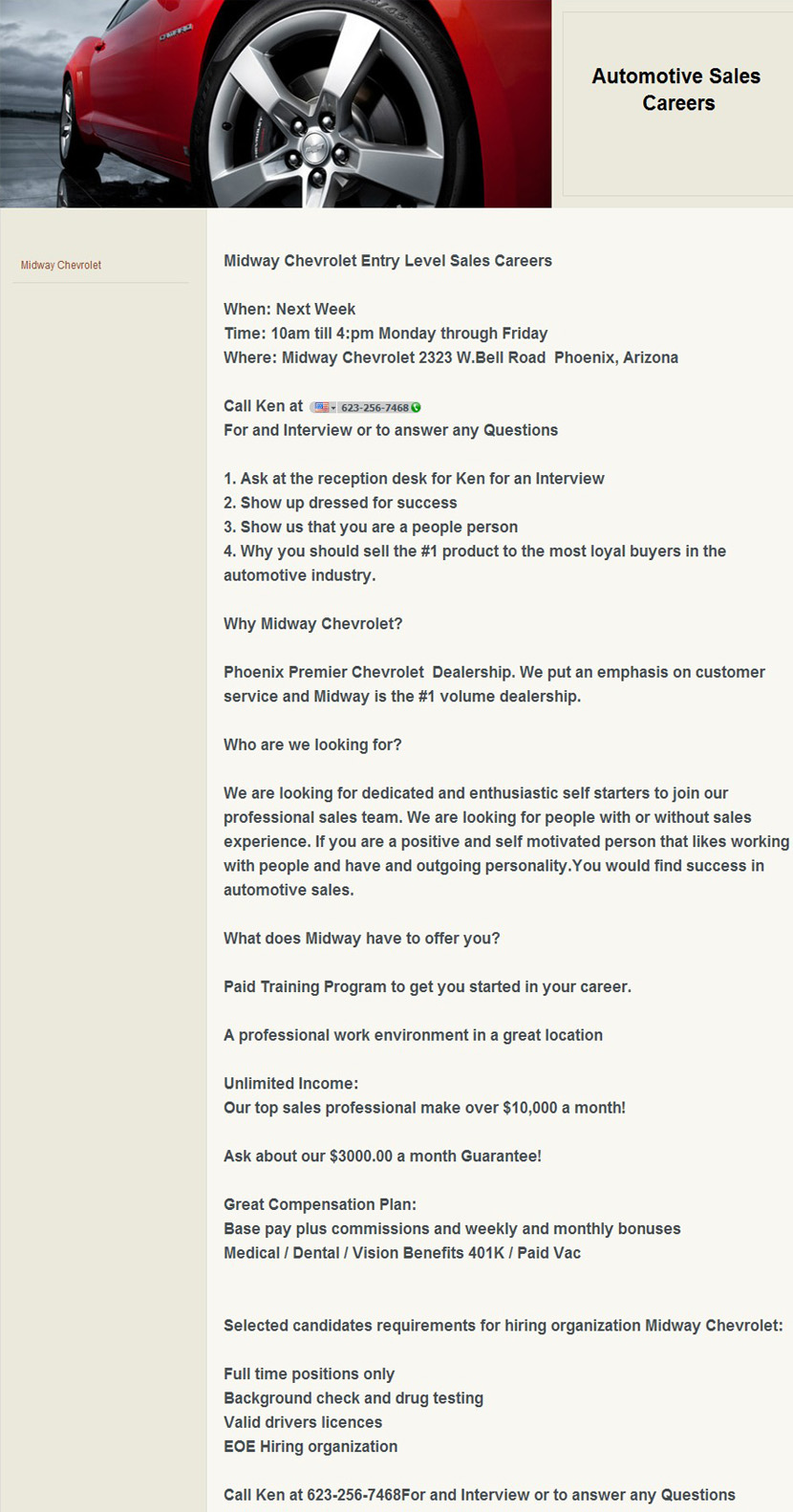Click the US flag icon beside phone number
Image resolution: width=793 pixels, height=1512 pixels.
click(x=321, y=407)
